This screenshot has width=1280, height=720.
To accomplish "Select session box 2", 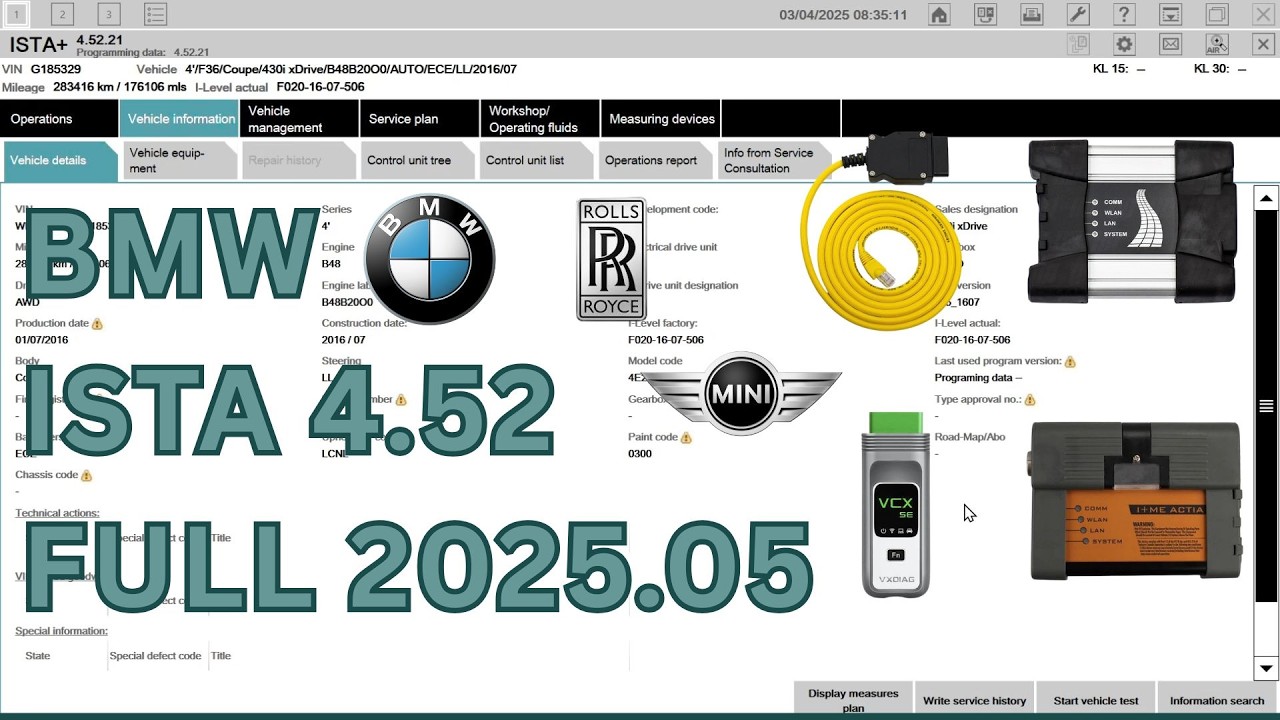I will tap(62, 14).
